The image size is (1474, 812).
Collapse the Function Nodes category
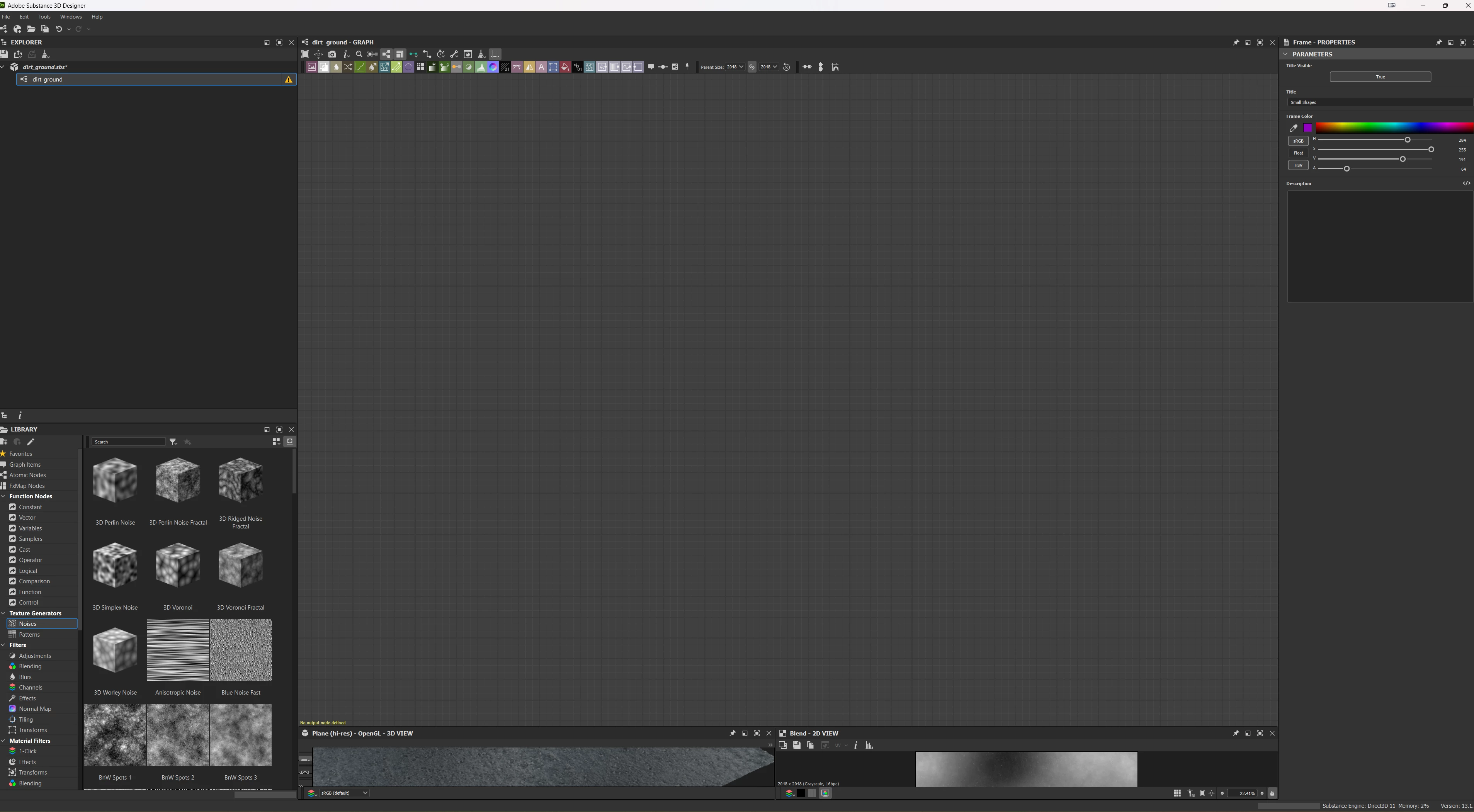pos(3,496)
